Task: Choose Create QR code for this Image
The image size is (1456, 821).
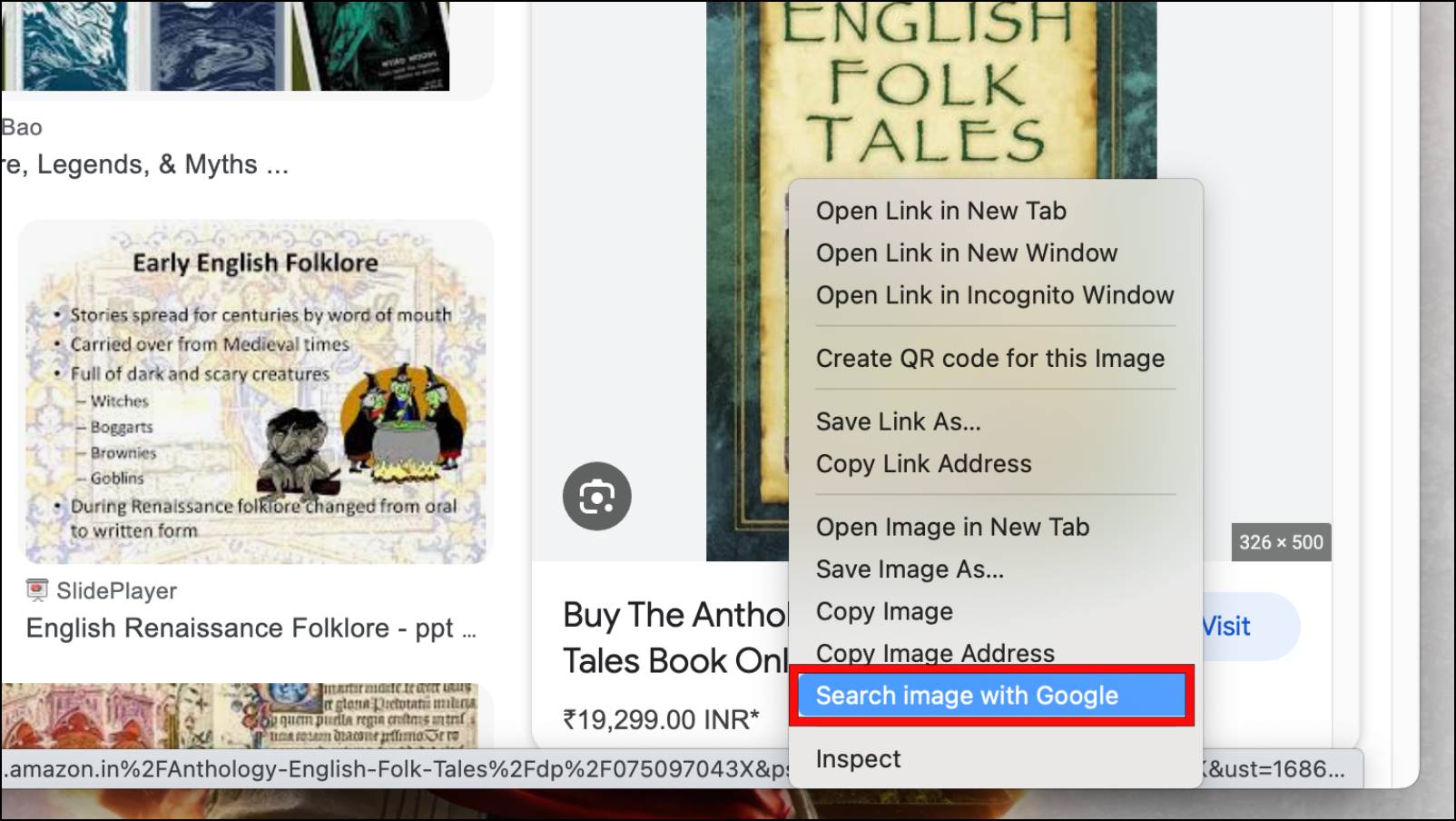Action: (x=989, y=358)
